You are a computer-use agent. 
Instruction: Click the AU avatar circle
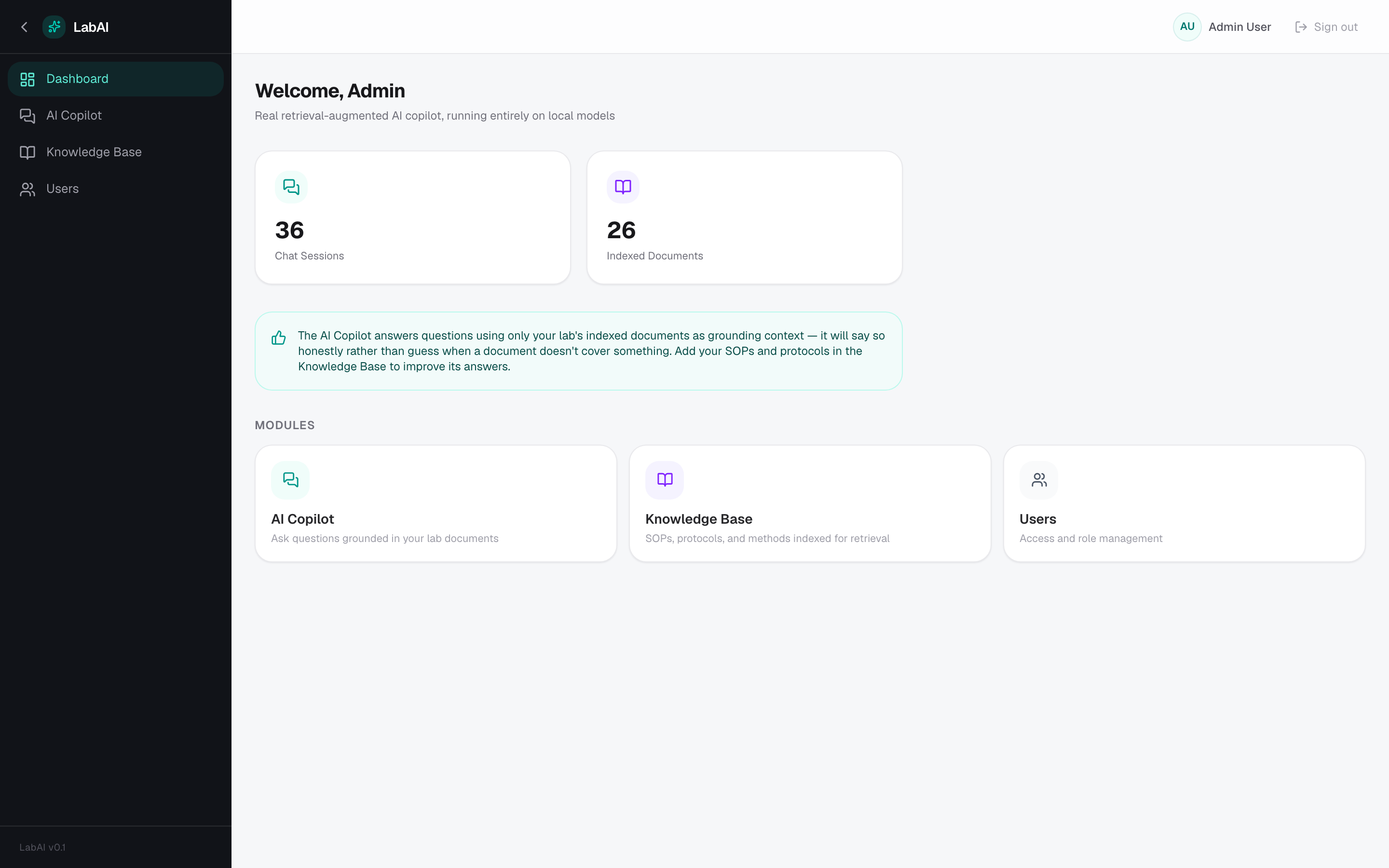[x=1187, y=27]
